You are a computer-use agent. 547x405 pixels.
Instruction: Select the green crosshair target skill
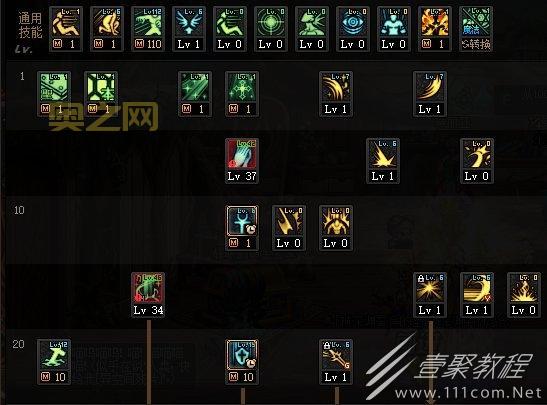271,29
